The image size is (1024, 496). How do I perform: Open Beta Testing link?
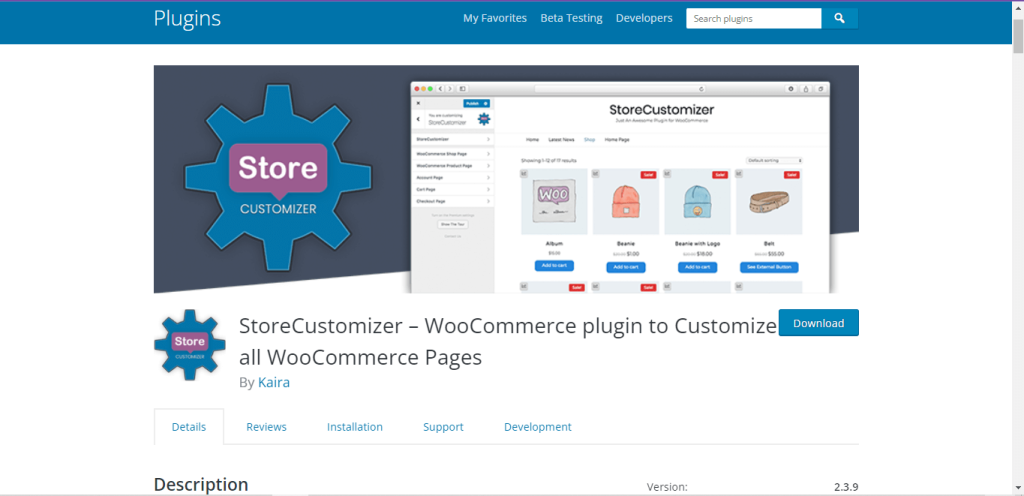point(571,18)
